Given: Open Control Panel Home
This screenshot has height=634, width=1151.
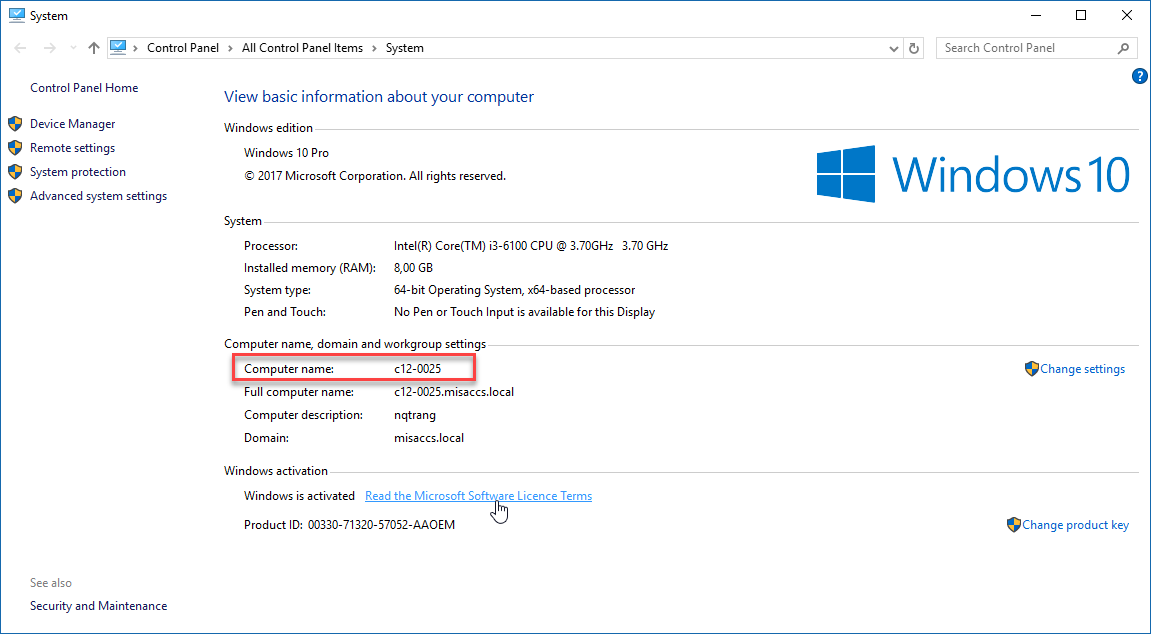Looking at the screenshot, I should point(84,88).
